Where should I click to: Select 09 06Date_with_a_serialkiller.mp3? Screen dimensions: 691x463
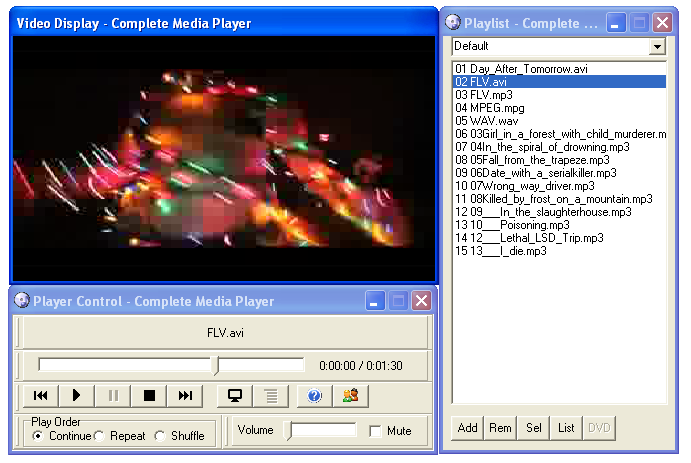(559, 173)
